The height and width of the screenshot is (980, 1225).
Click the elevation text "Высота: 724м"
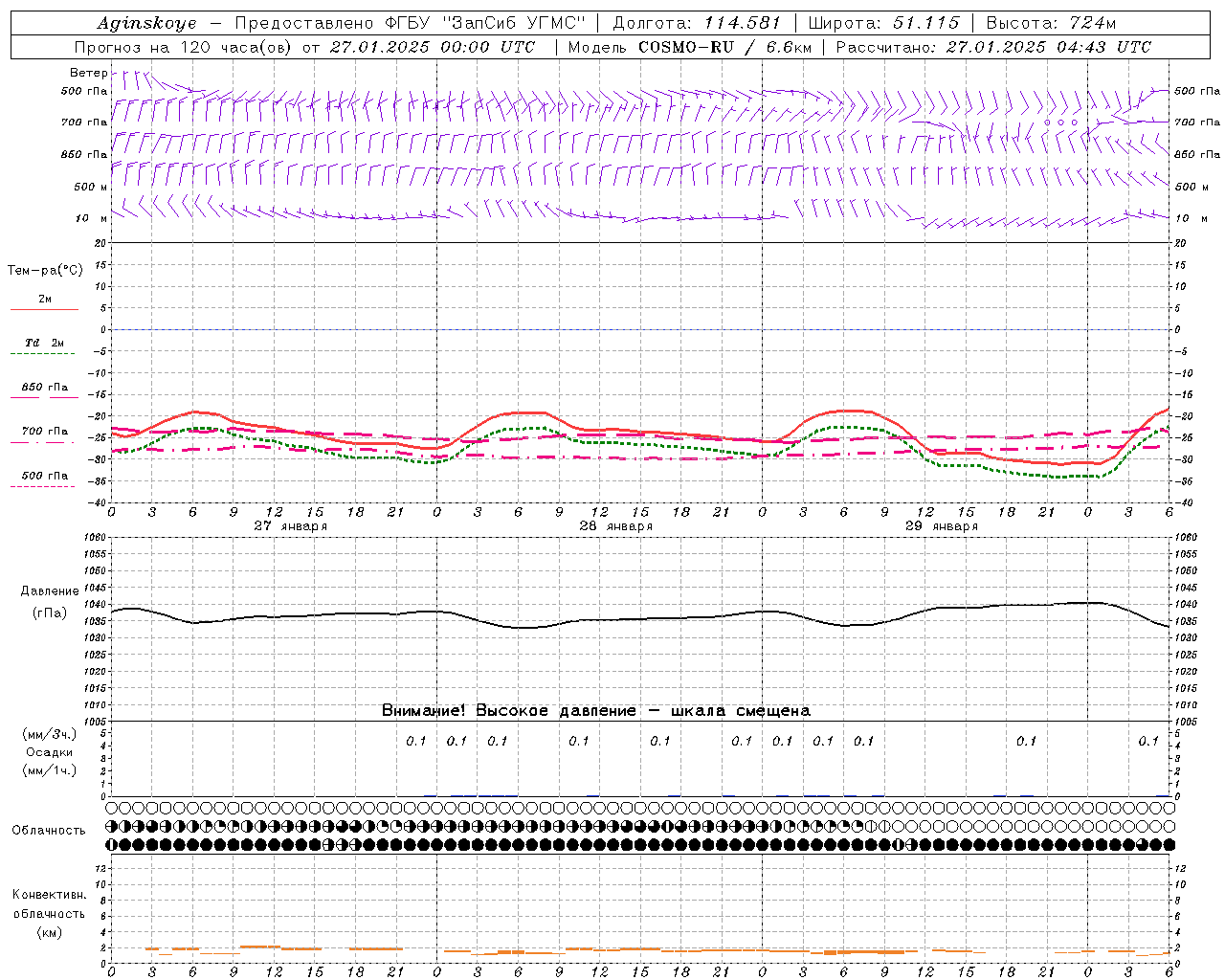[x=1051, y=23]
